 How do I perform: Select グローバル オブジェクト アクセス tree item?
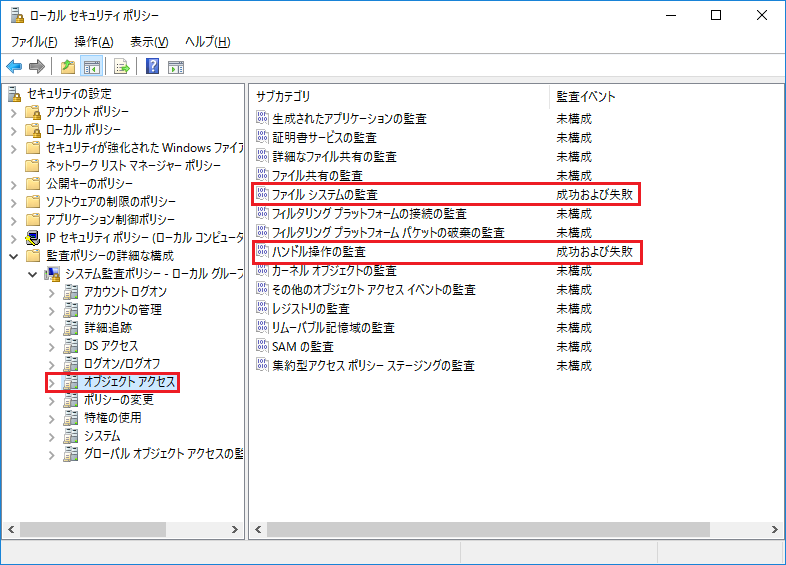pos(163,454)
